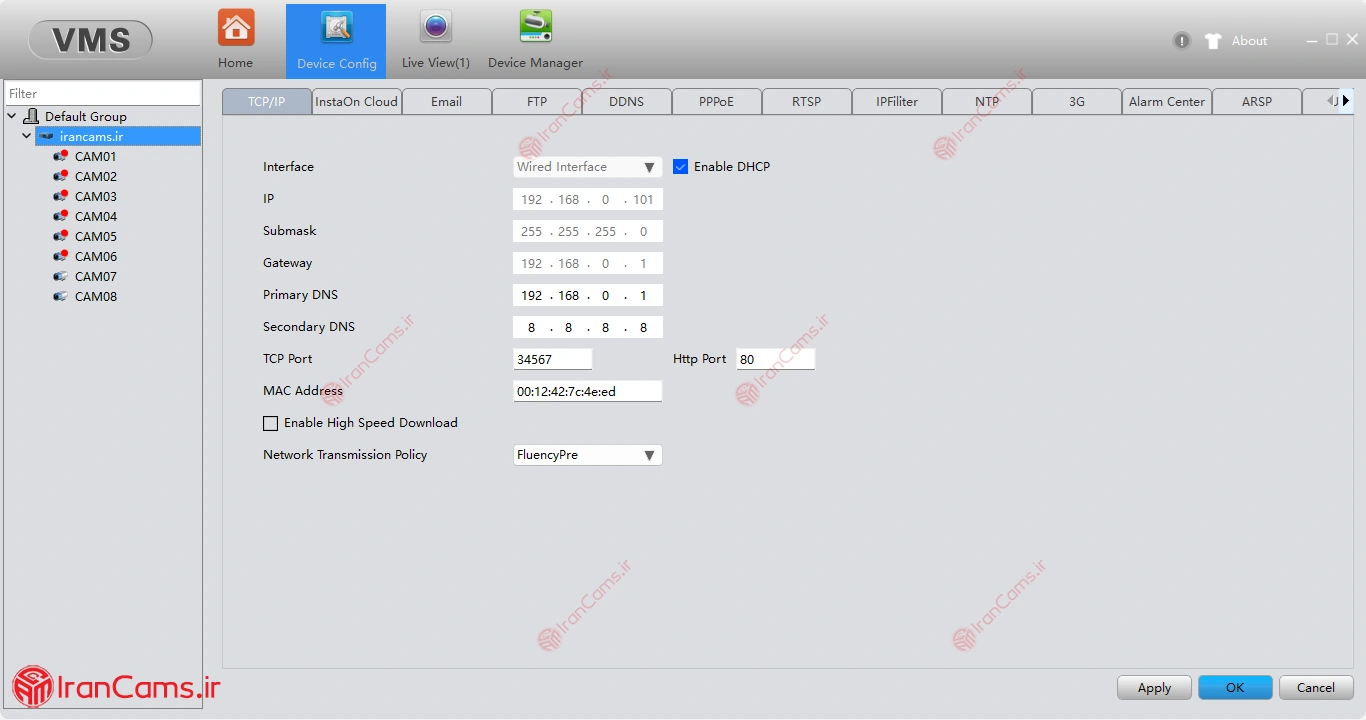The height and width of the screenshot is (720, 1366).
Task: Enable High Speed Download checkbox
Action: point(271,423)
